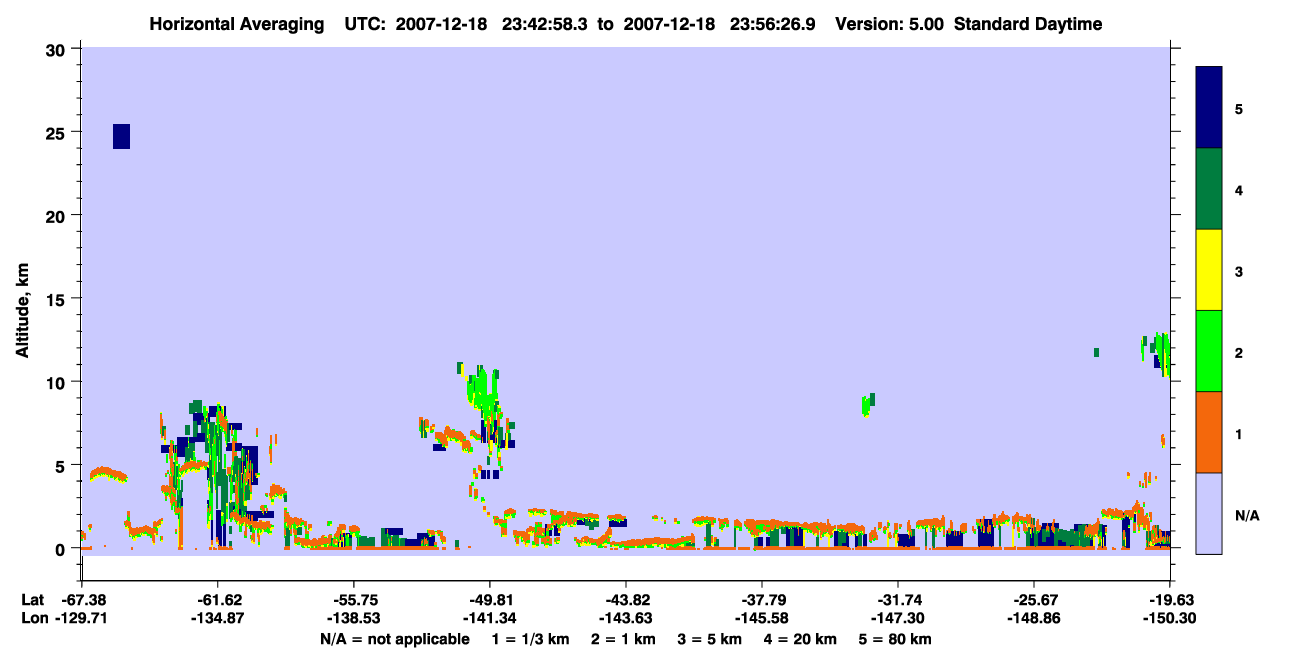Click the longitude value -145.58
The height and width of the screenshot is (667, 1300).
[762, 619]
